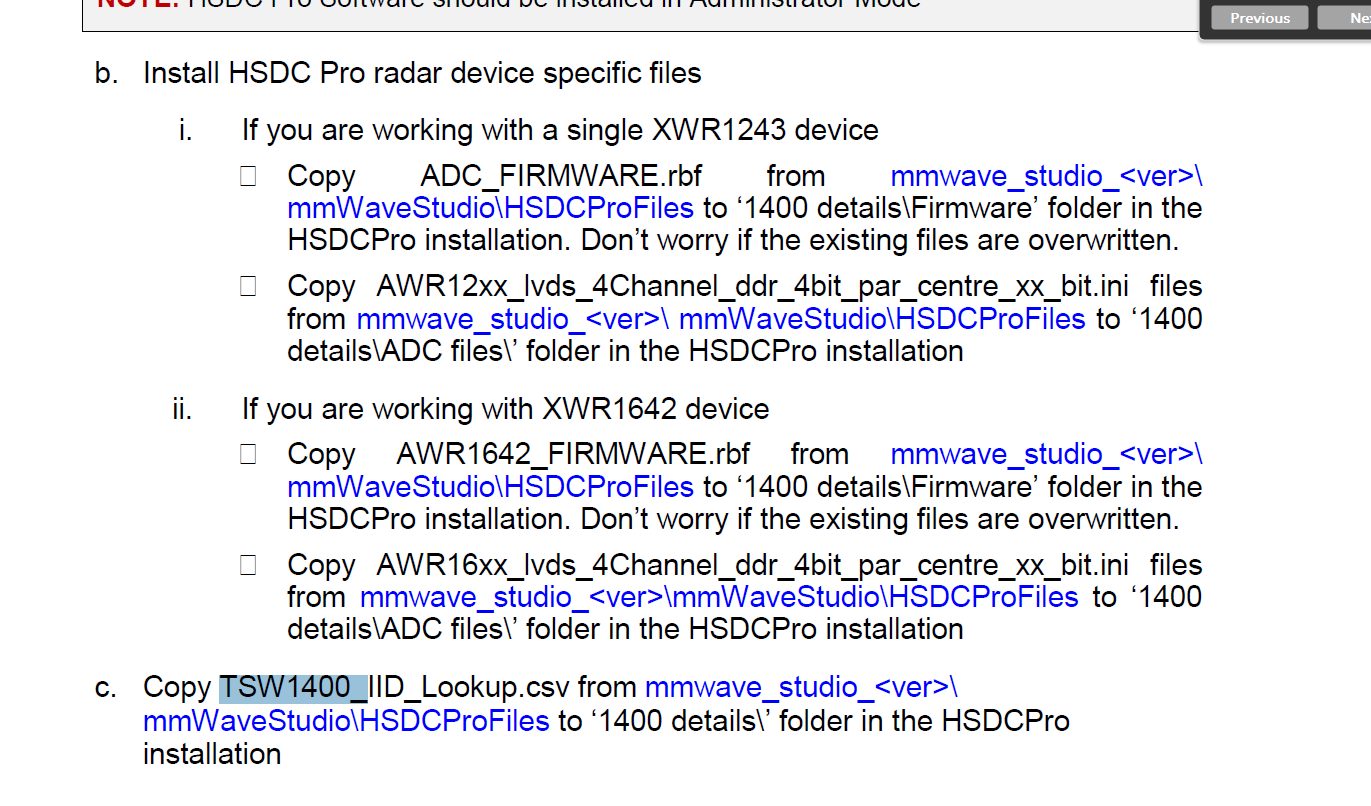Click the line If you are working with XWR1642 device
Image resolution: width=1371 pixels, height=806 pixels.
point(505,409)
